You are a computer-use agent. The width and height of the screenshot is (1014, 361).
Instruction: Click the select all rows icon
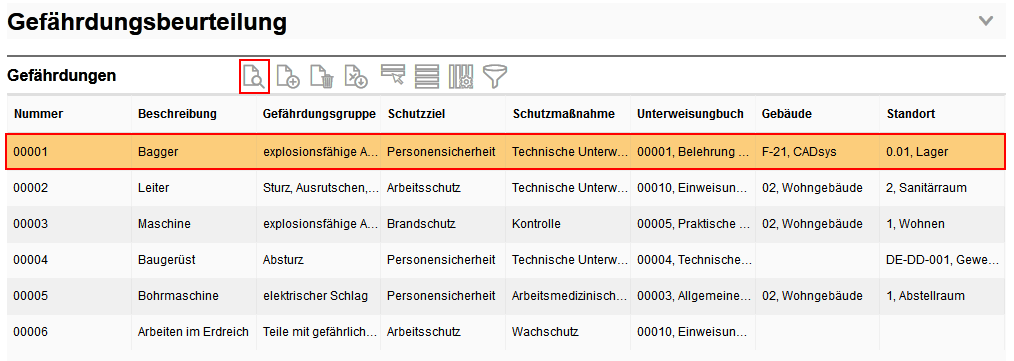pos(427,76)
